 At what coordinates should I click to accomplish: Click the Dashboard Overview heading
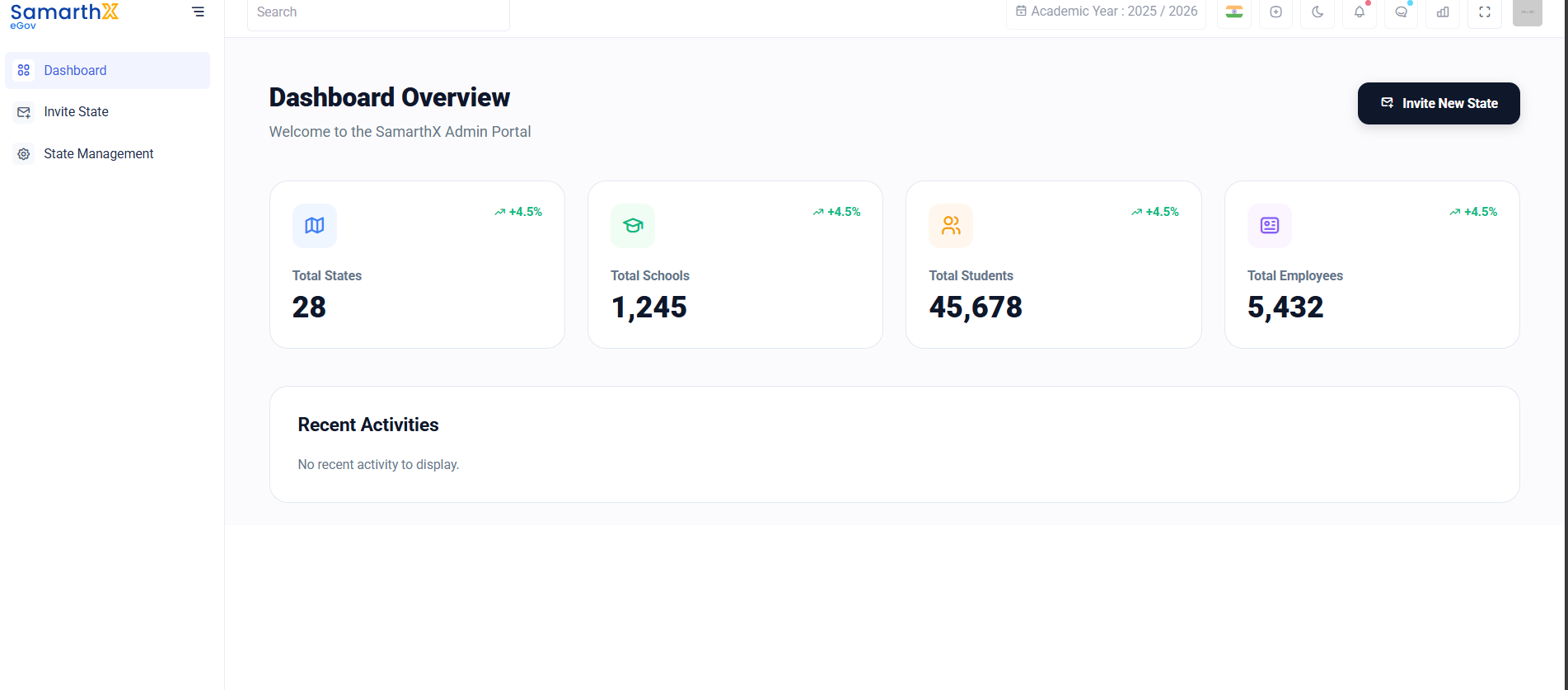tap(390, 97)
